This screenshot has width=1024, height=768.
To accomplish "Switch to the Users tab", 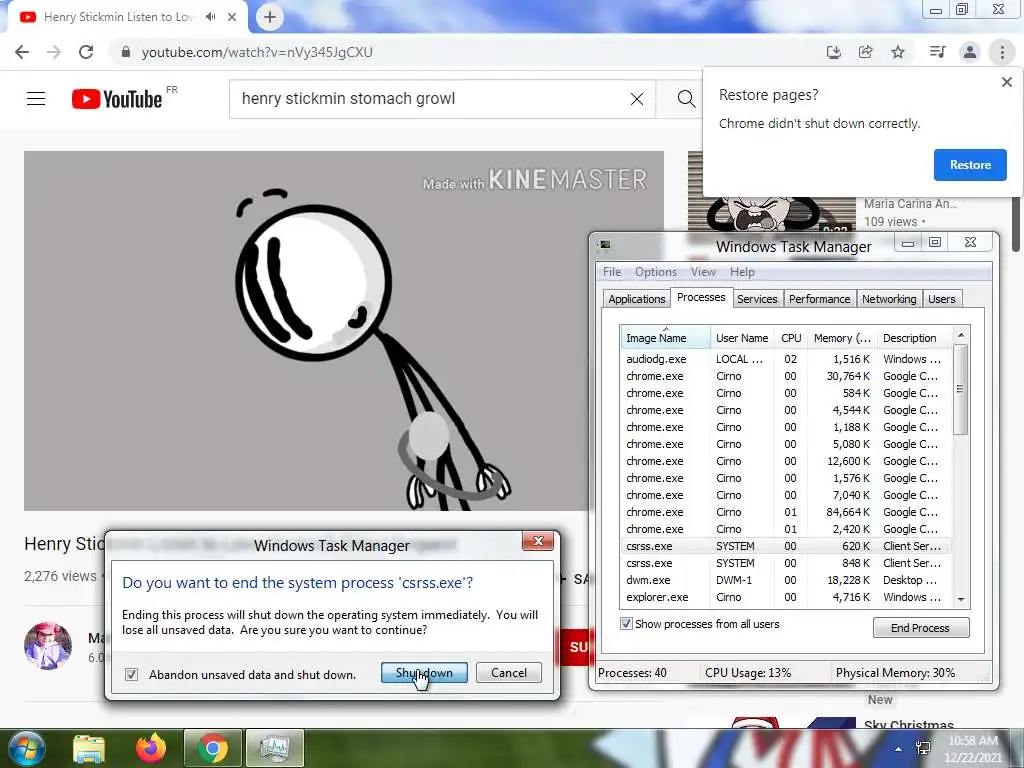I will pos(941,299).
